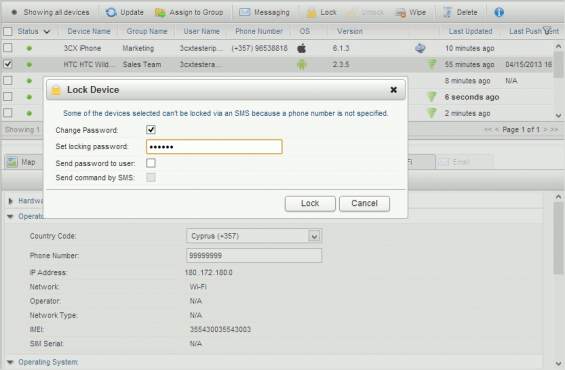This screenshot has width=565, height=370.
Task: Click the Messaging envelope icon
Action: [x=245, y=12]
